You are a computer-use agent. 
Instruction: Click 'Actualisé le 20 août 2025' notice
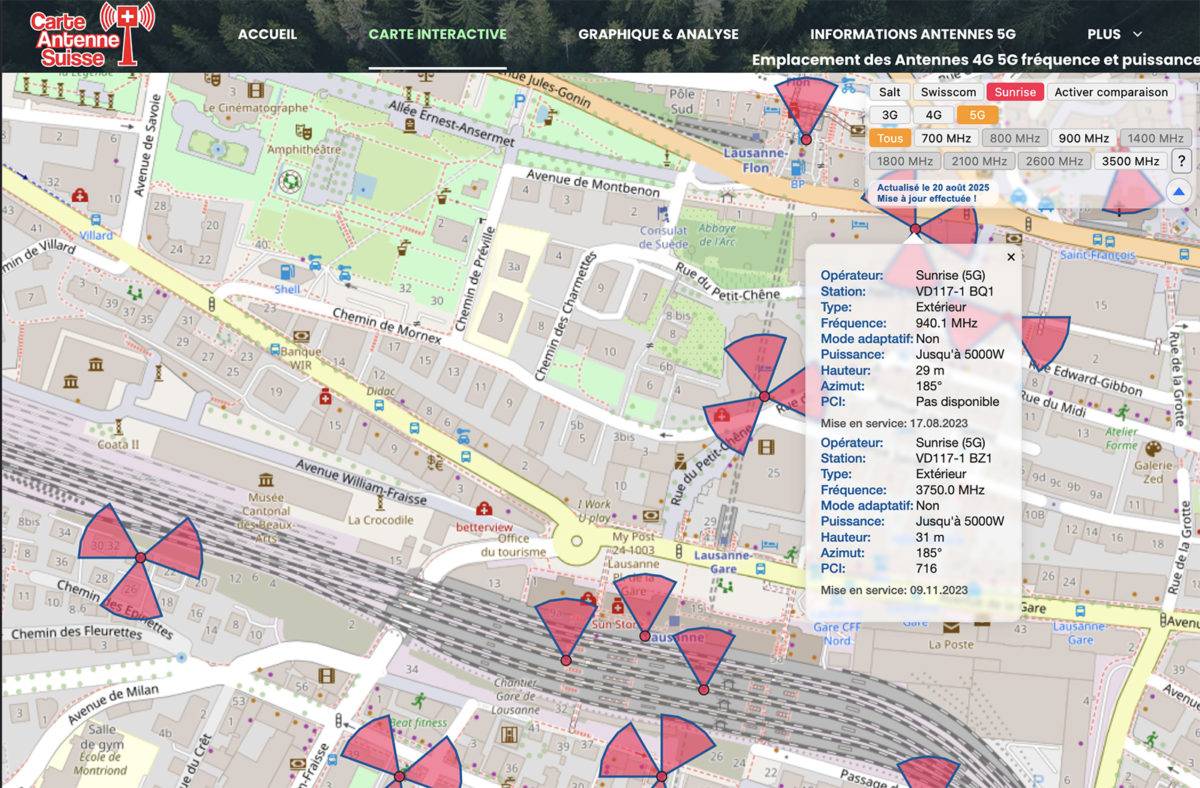(933, 187)
